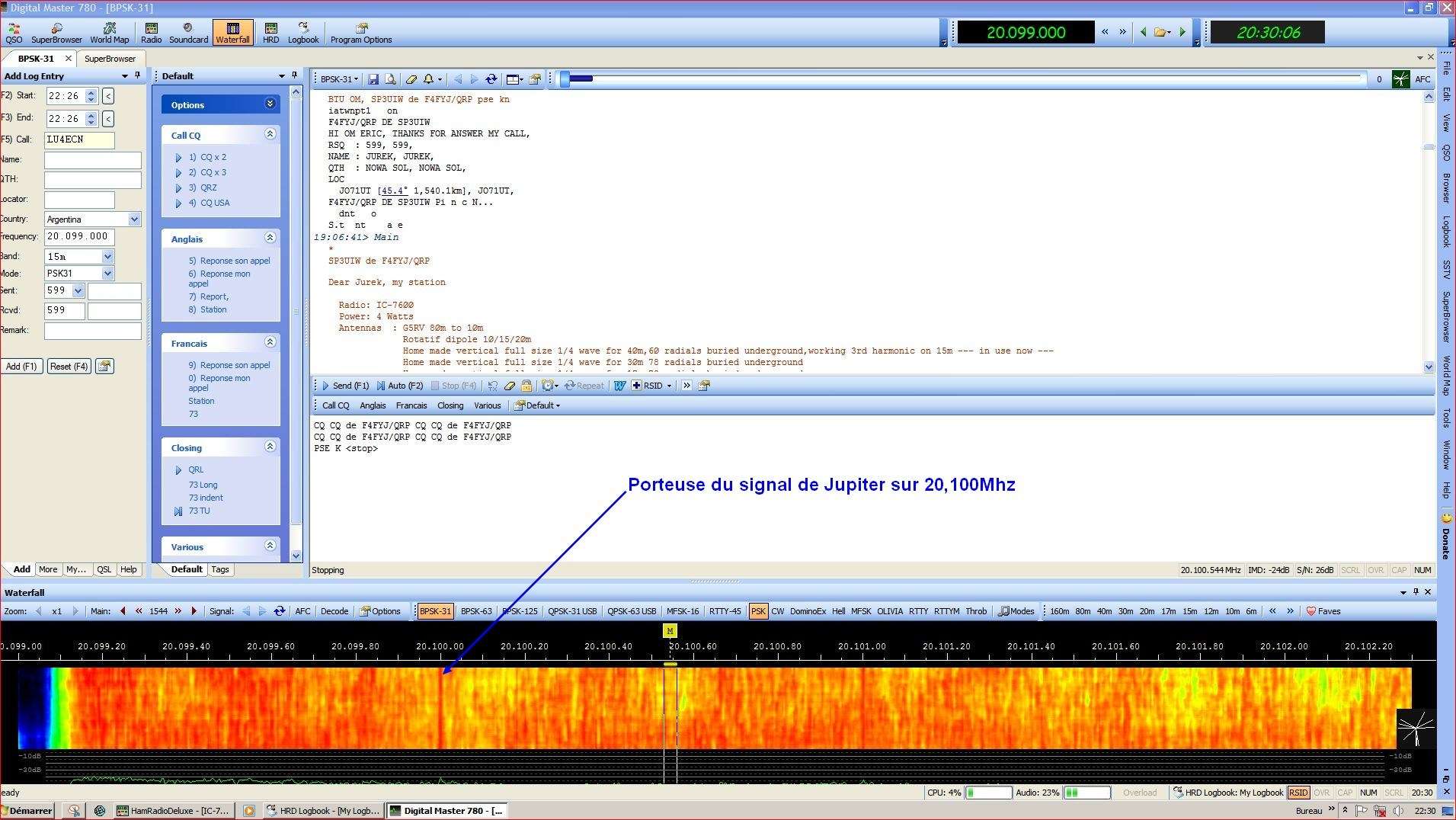Switch to the SuperBrowser tab

pyautogui.click(x=110, y=59)
